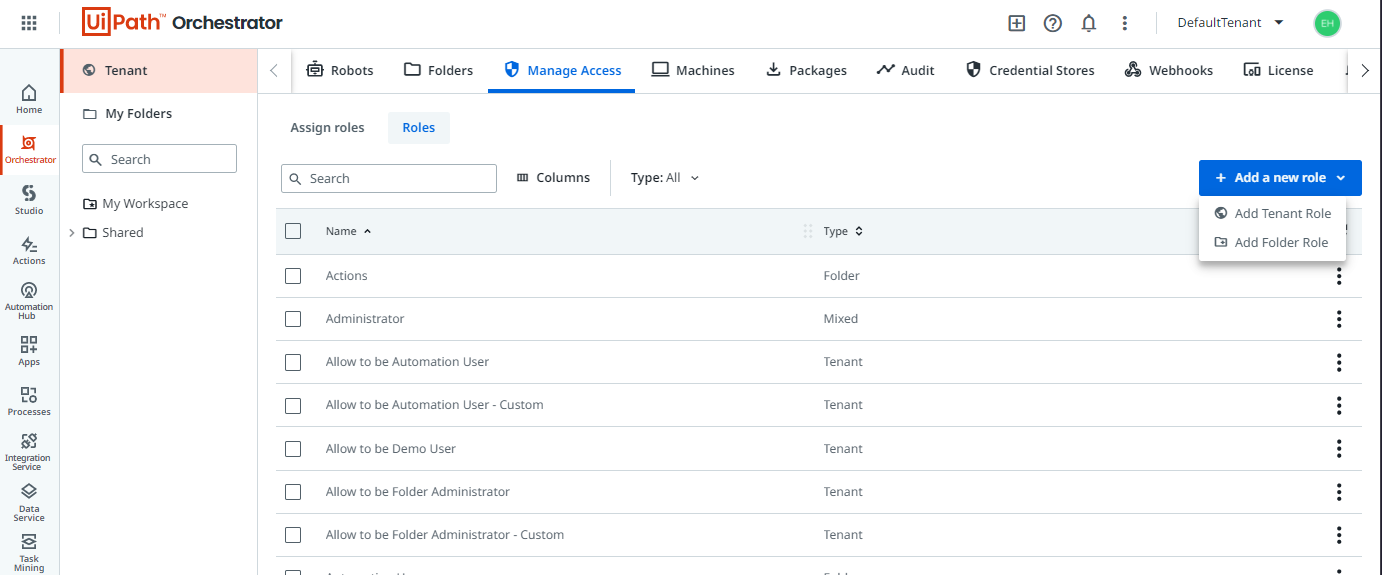
Task: Switch to the Robots tab
Action: [340, 70]
